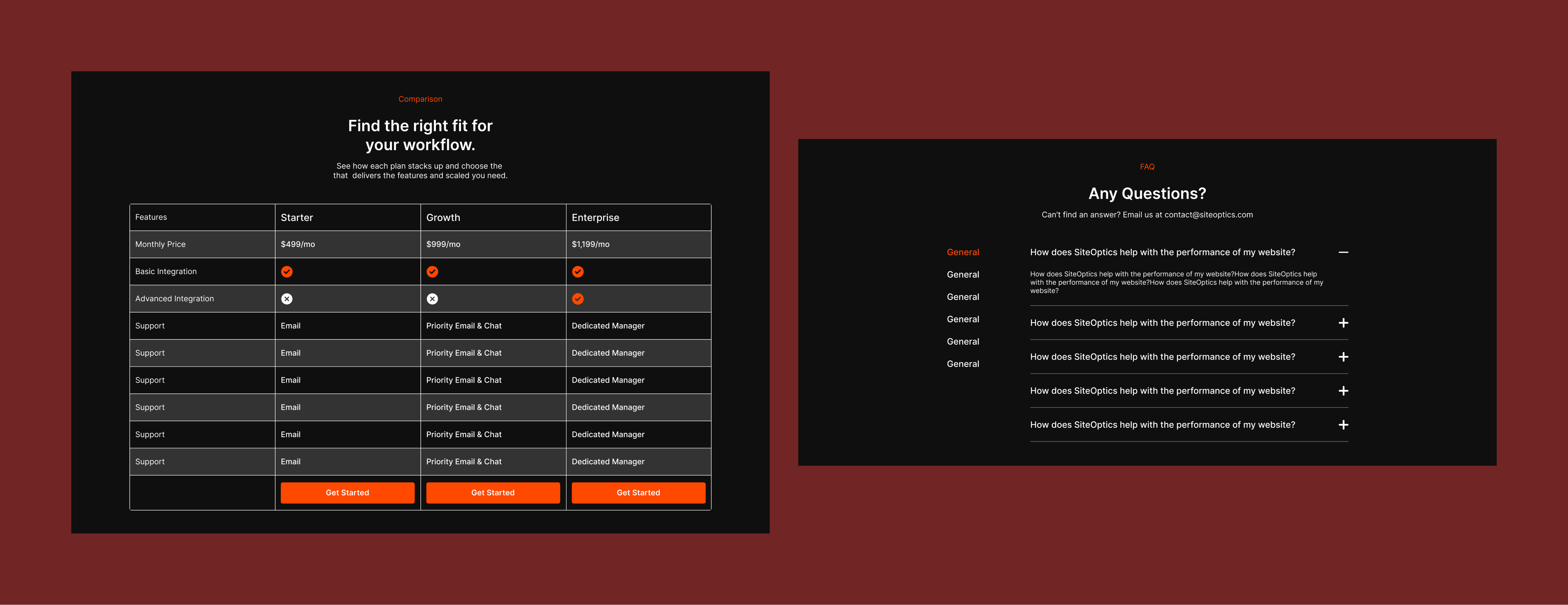This screenshot has height=605, width=1568.
Task: Click Get Started under the Enterprise plan
Action: [638, 492]
